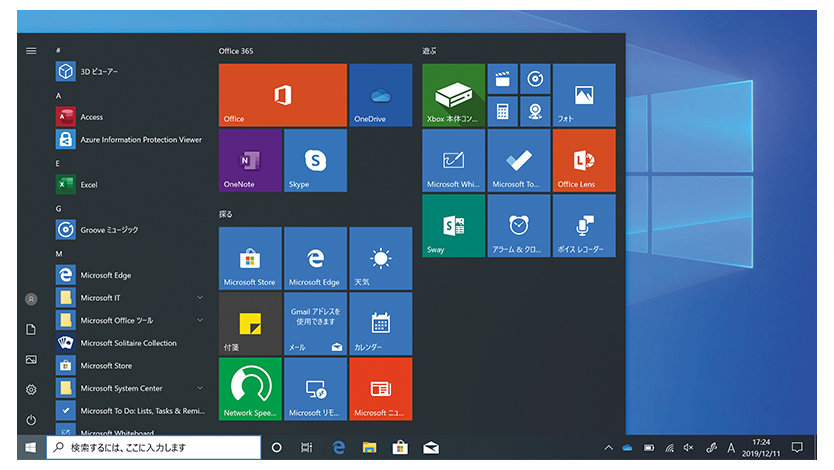
Task: Open the Mail (メール) tile
Action: click(315, 324)
